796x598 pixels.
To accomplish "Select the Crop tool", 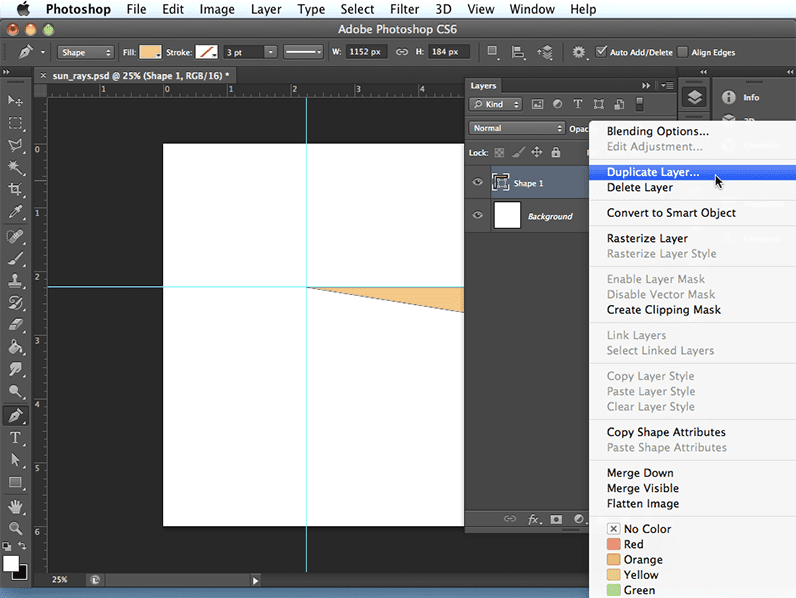I will 15,189.
